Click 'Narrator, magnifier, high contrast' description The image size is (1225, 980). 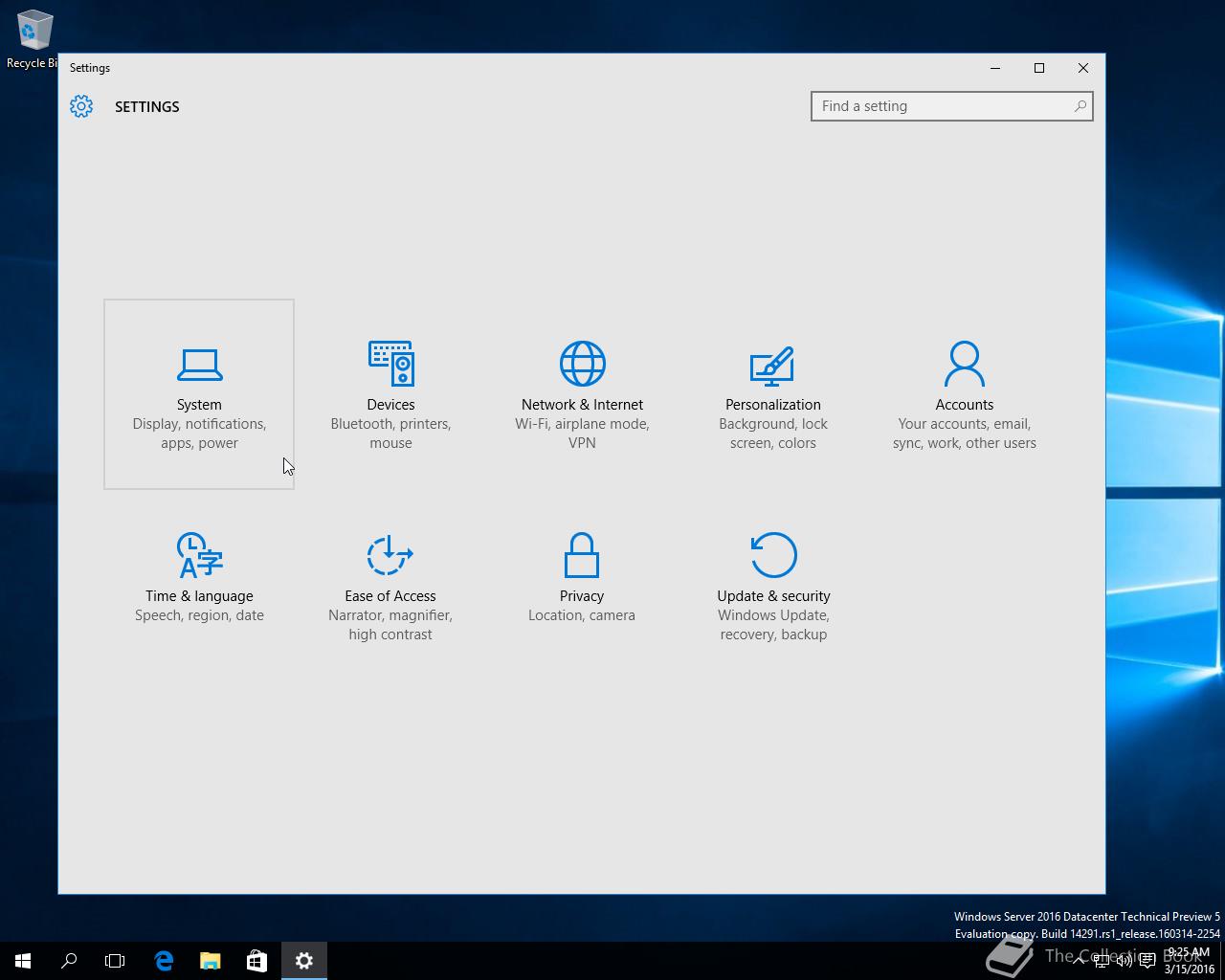click(x=390, y=625)
